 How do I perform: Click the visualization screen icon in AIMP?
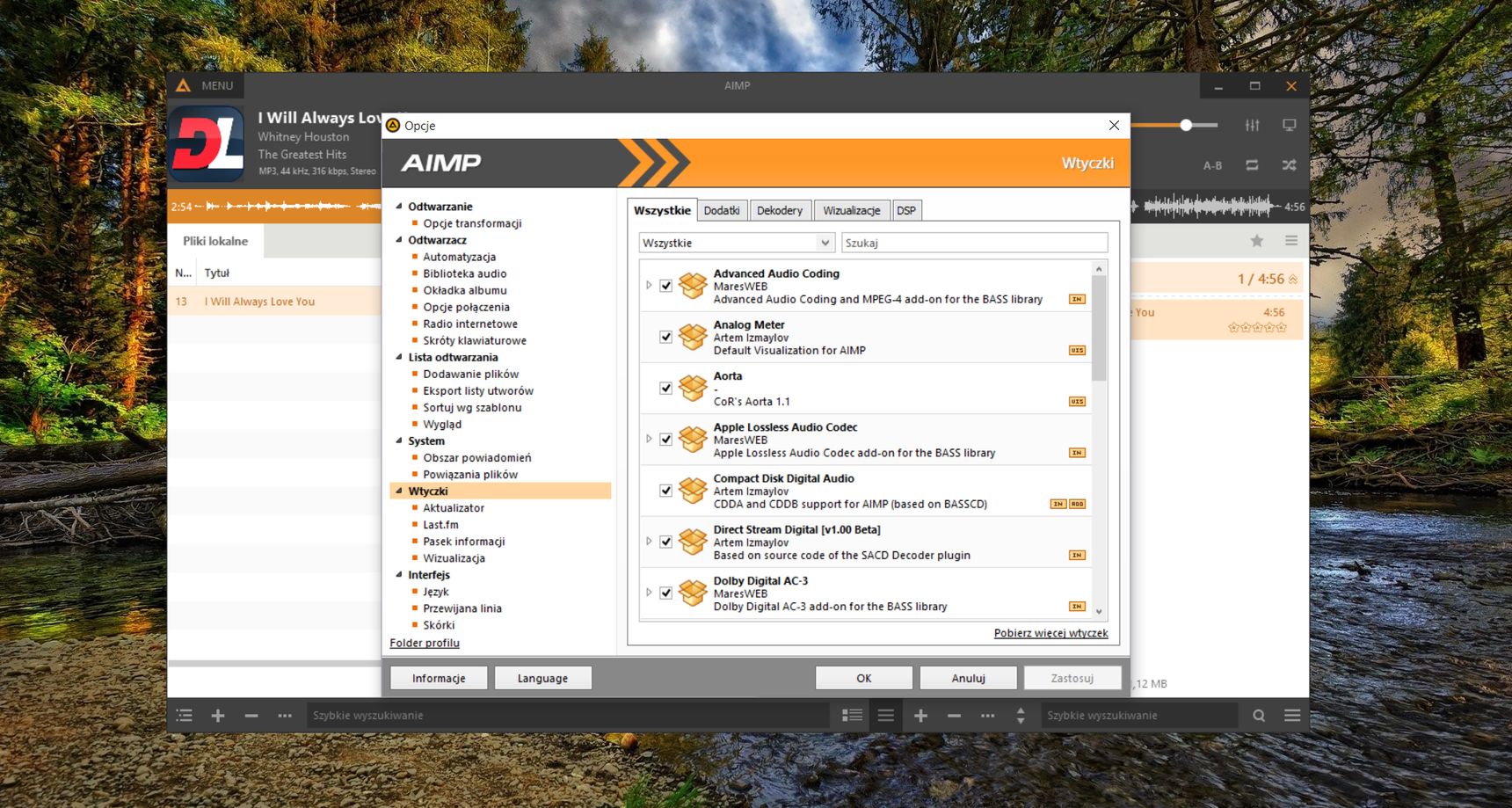(1290, 126)
